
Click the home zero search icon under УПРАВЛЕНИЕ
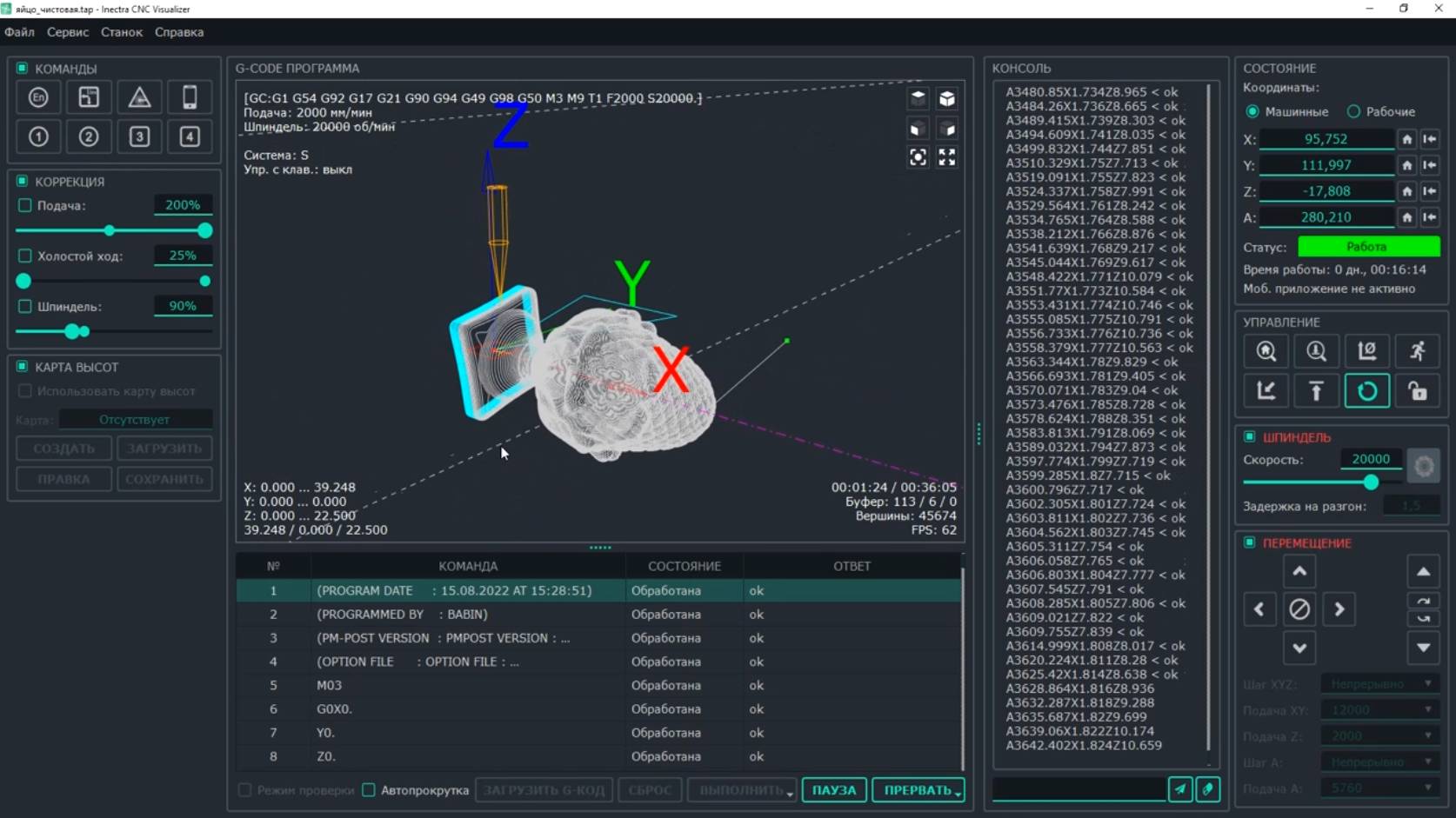click(x=1266, y=351)
